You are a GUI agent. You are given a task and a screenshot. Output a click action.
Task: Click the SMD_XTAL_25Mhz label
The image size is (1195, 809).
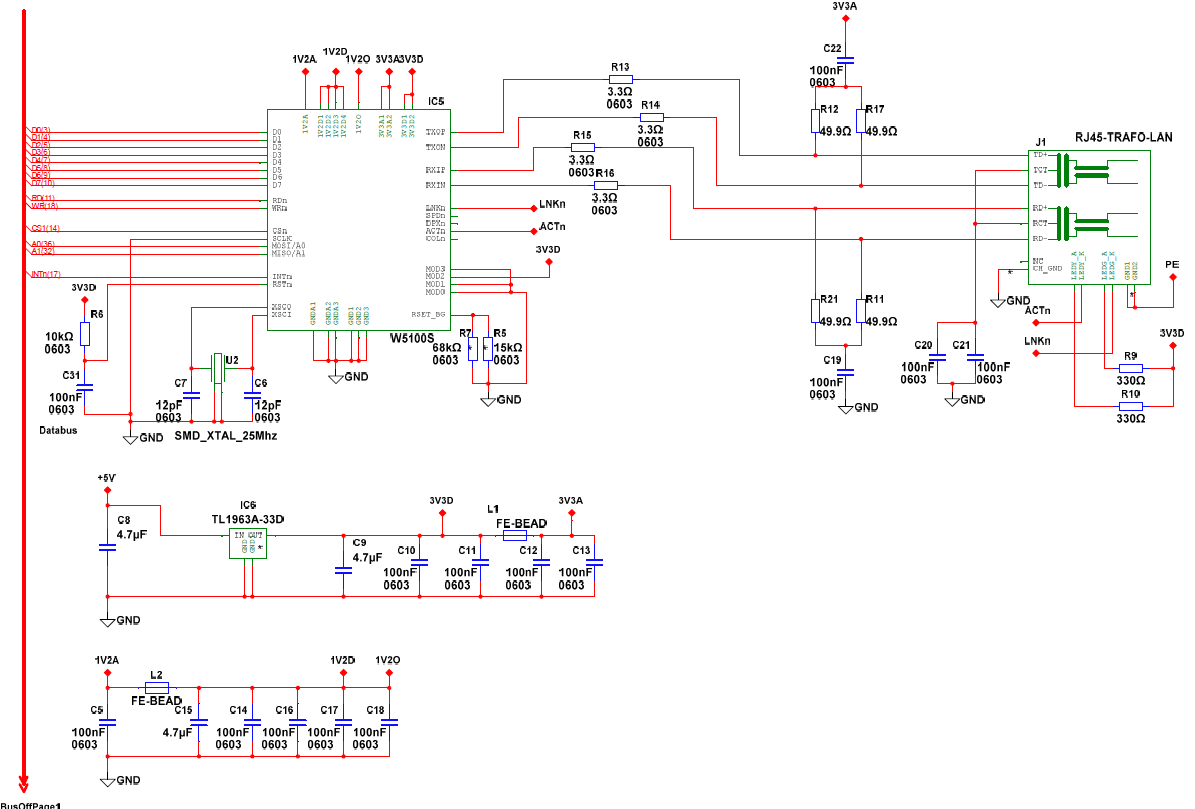pyautogui.click(x=226, y=436)
